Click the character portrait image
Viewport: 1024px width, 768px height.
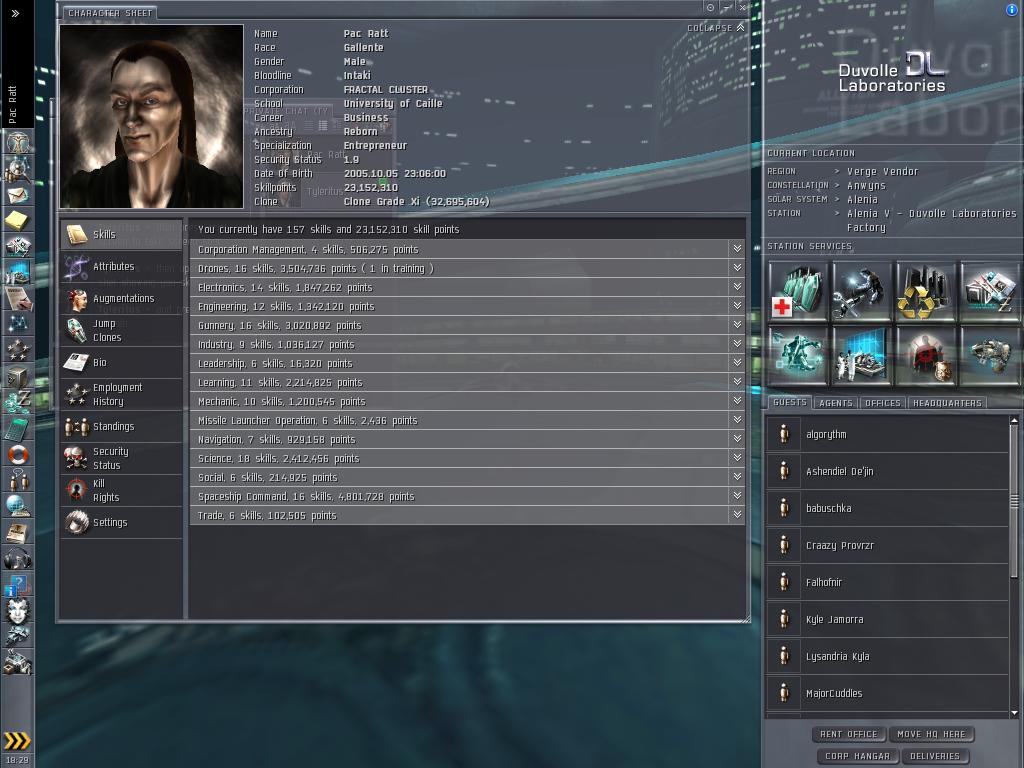pyautogui.click(x=152, y=116)
